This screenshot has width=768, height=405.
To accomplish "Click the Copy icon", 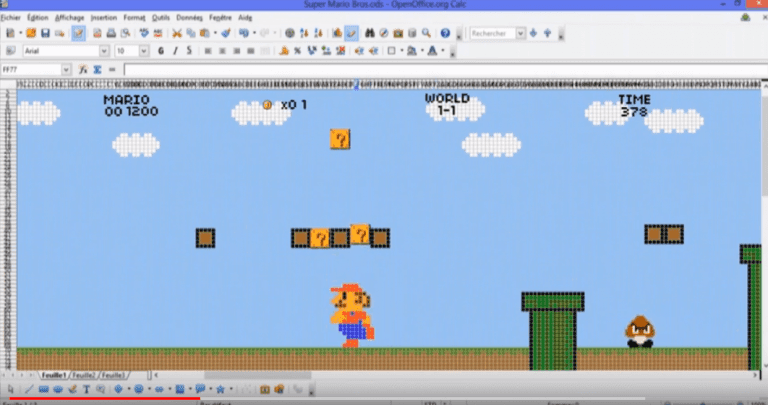I will [191, 33].
